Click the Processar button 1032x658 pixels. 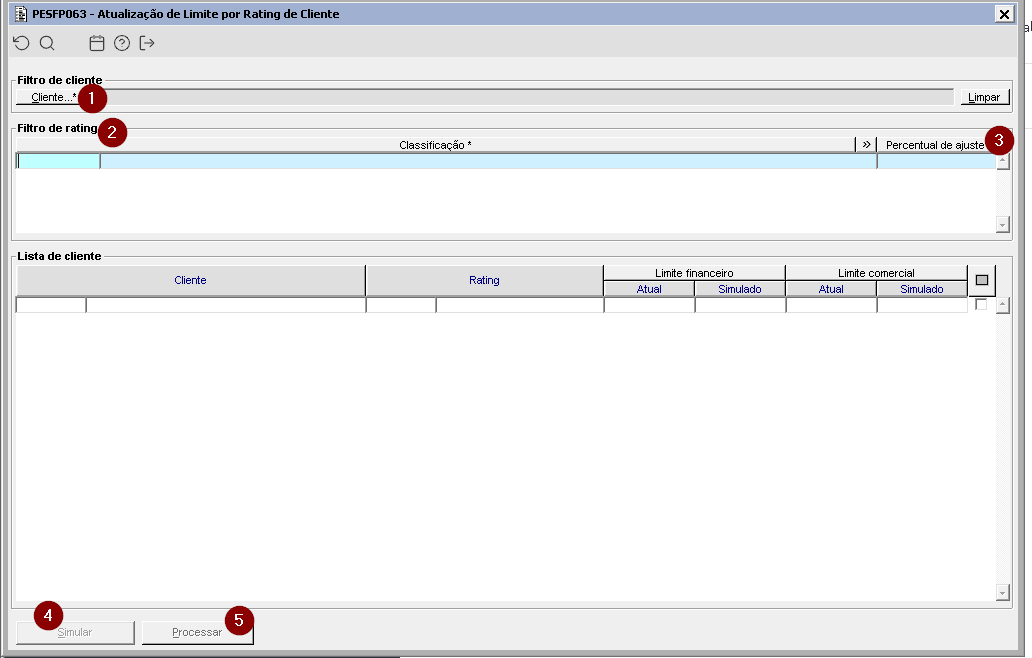click(x=197, y=632)
